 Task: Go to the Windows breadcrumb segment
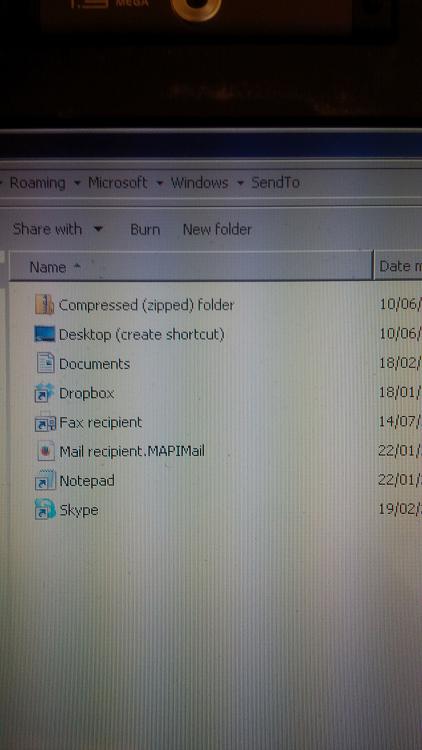coord(200,183)
